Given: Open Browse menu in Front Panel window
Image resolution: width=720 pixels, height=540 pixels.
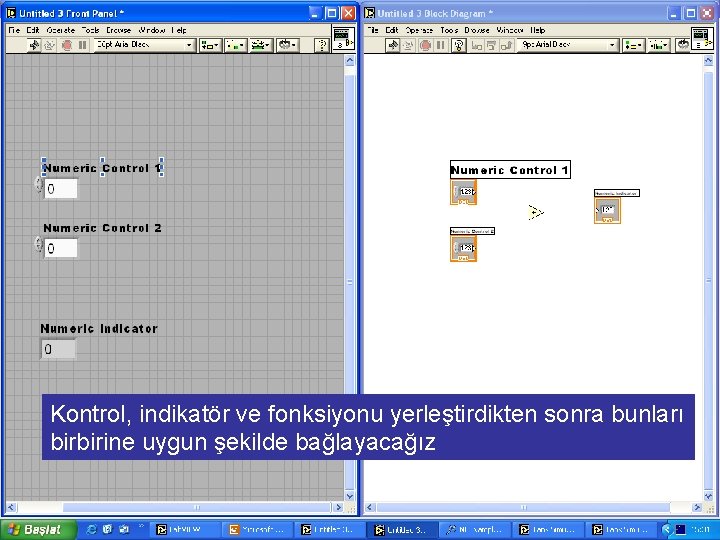Looking at the screenshot, I should (x=119, y=30).
